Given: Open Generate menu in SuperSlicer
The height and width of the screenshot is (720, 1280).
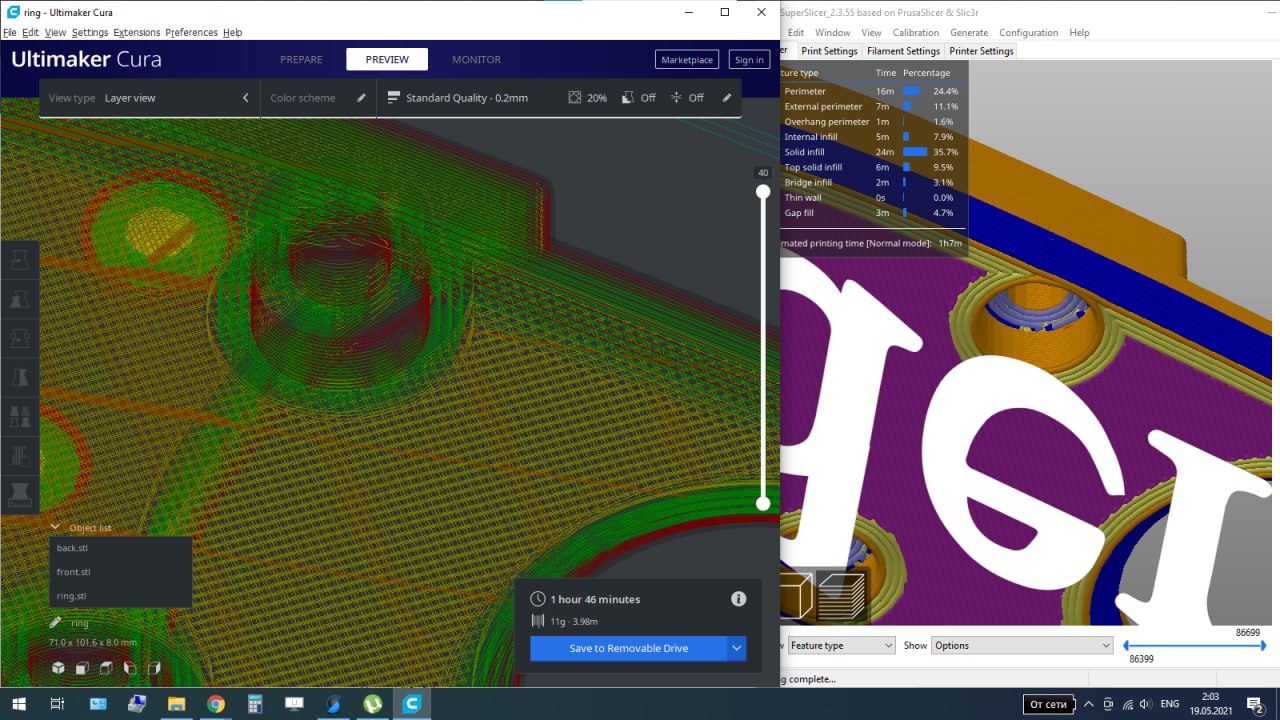Looking at the screenshot, I should click(969, 32).
